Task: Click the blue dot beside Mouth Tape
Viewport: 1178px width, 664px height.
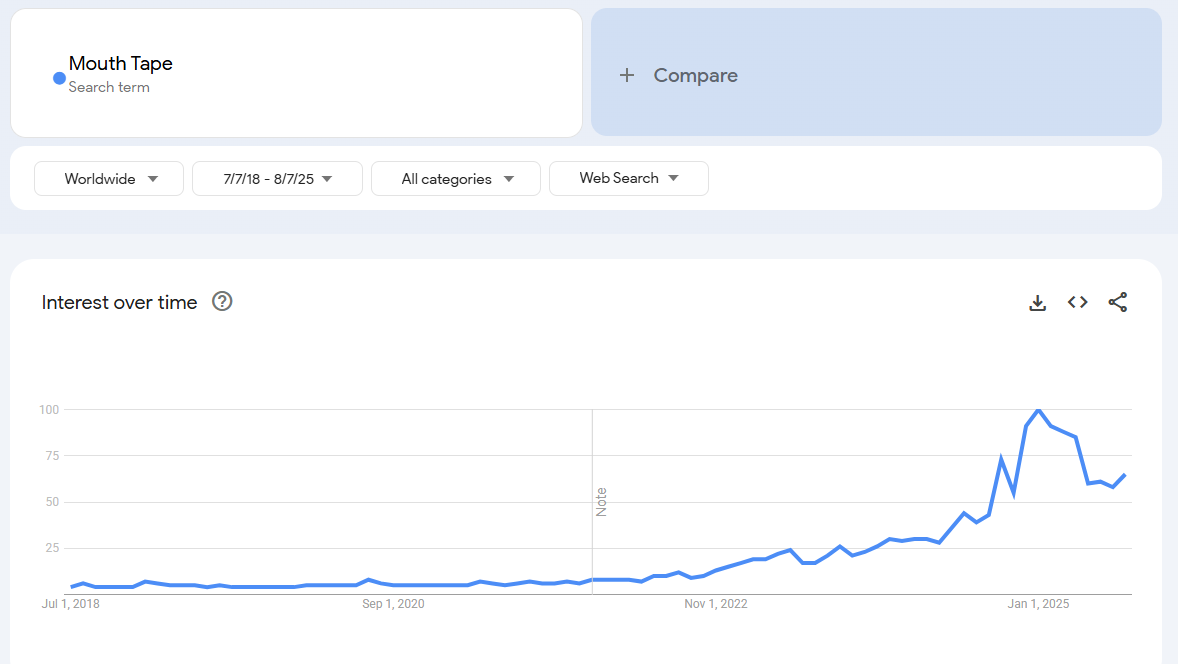Action: [x=59, y=78]
